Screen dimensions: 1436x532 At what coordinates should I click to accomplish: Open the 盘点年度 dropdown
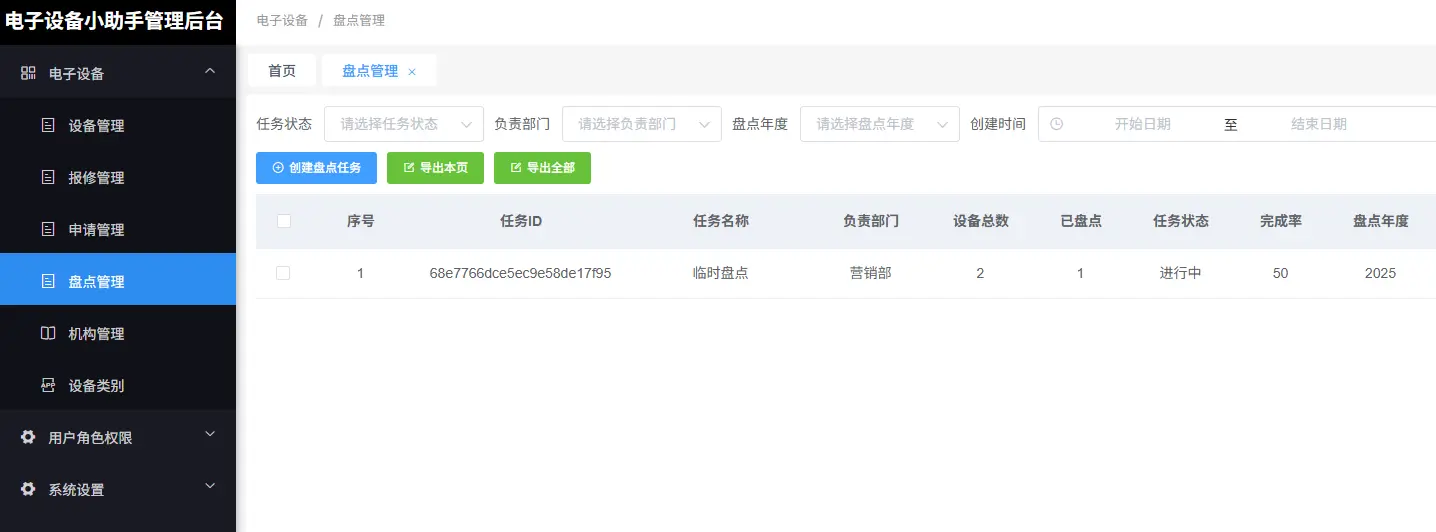coord(879,124)
